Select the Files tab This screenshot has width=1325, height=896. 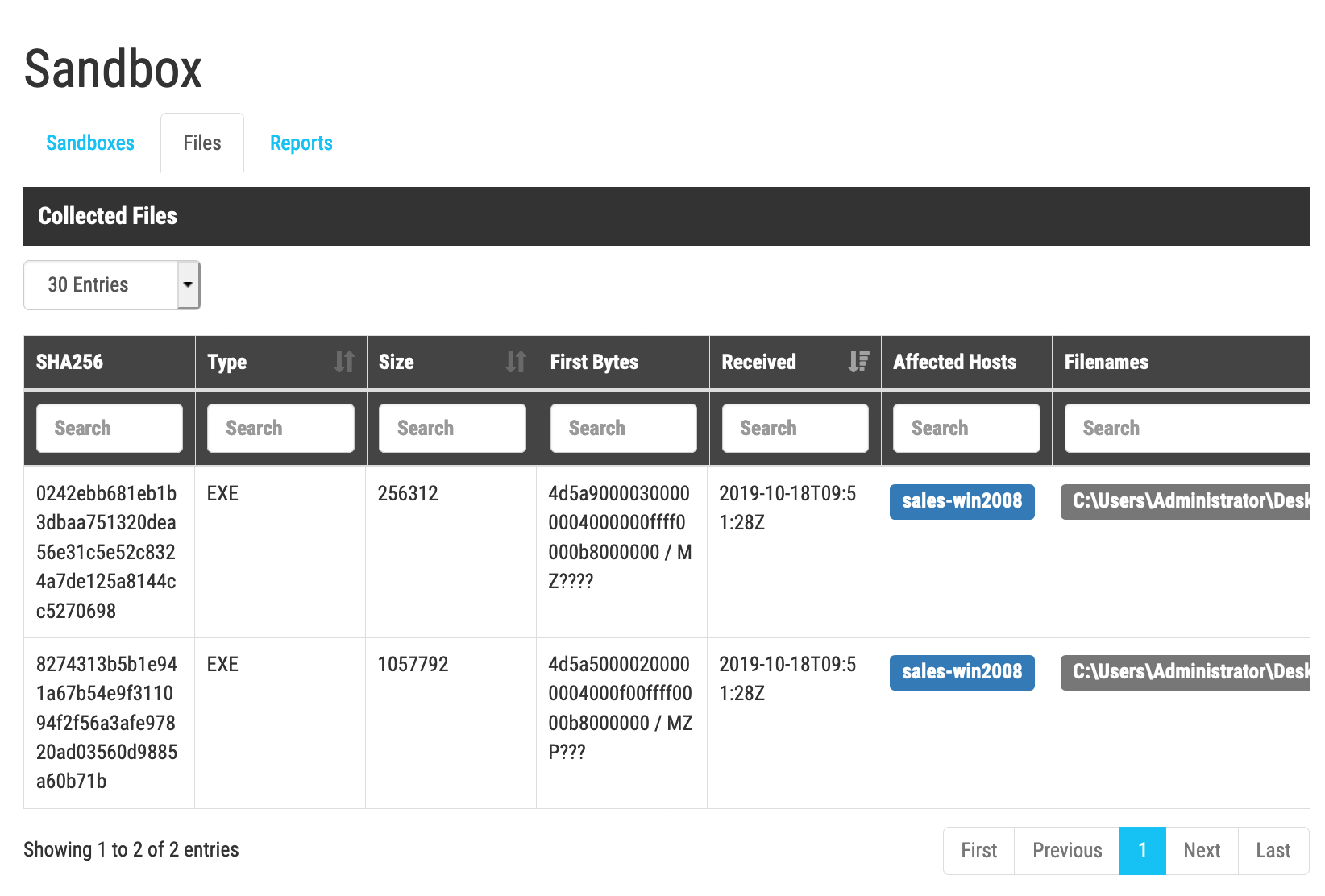pos(202,143)
